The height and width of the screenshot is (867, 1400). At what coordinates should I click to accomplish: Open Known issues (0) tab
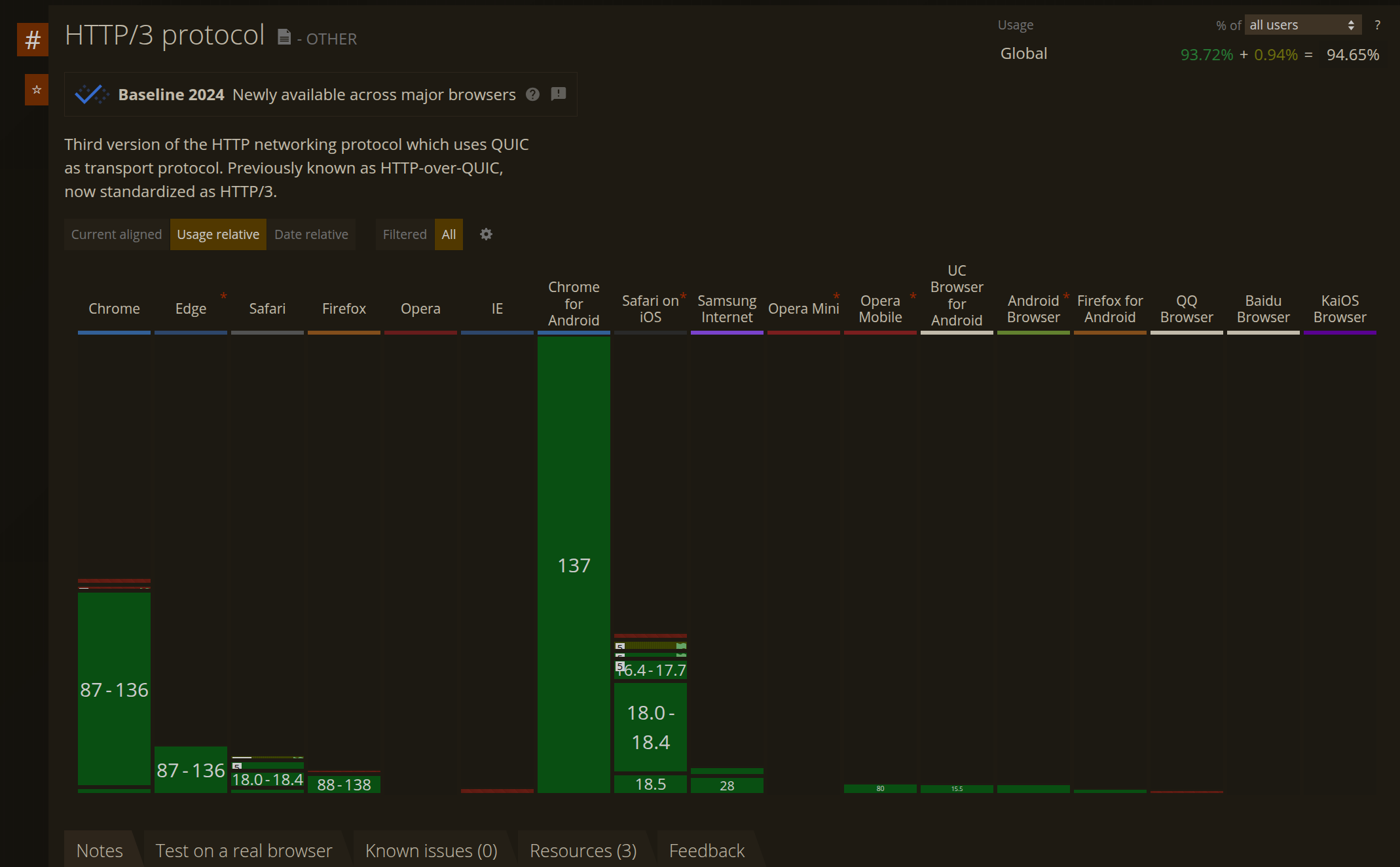431,850
